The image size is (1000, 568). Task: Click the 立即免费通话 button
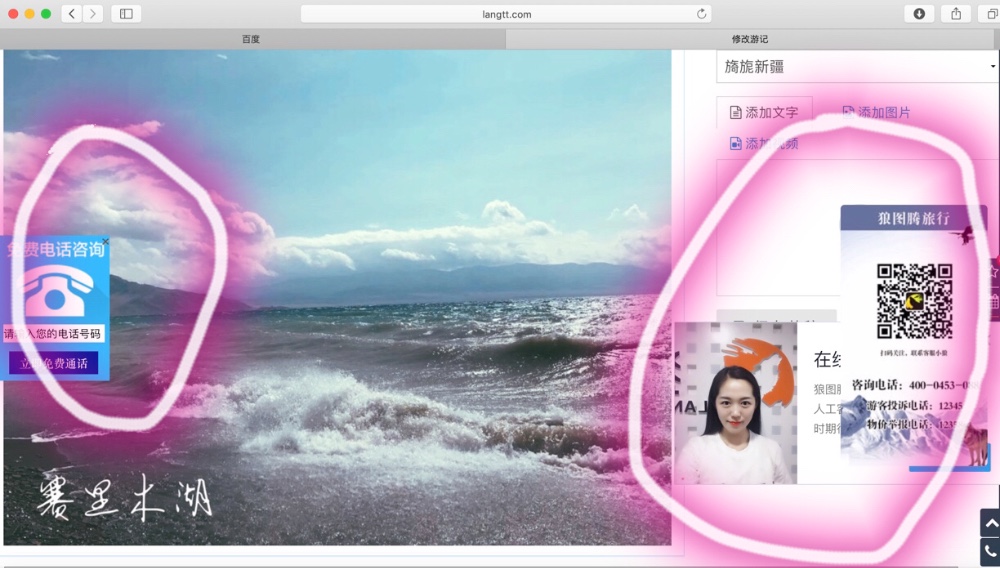(x=54, y=363)
